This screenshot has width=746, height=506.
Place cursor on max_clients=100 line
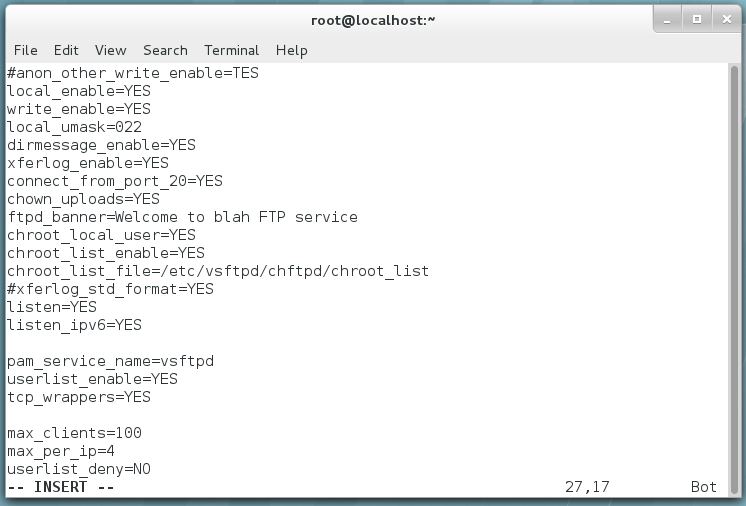click(x=74, y=433)
